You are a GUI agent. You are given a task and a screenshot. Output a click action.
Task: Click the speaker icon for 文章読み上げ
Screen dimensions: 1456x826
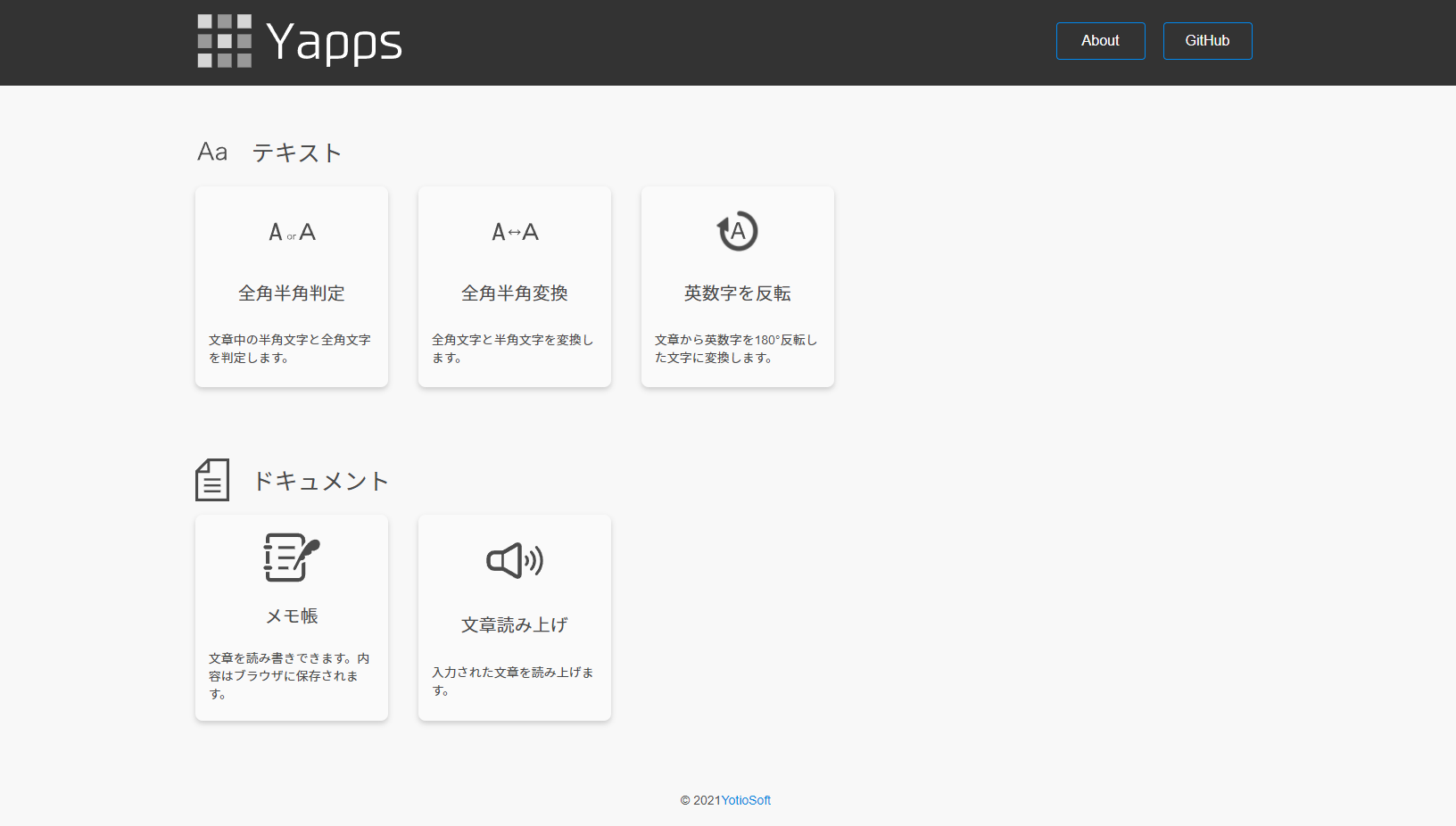[x=515, y=561]
